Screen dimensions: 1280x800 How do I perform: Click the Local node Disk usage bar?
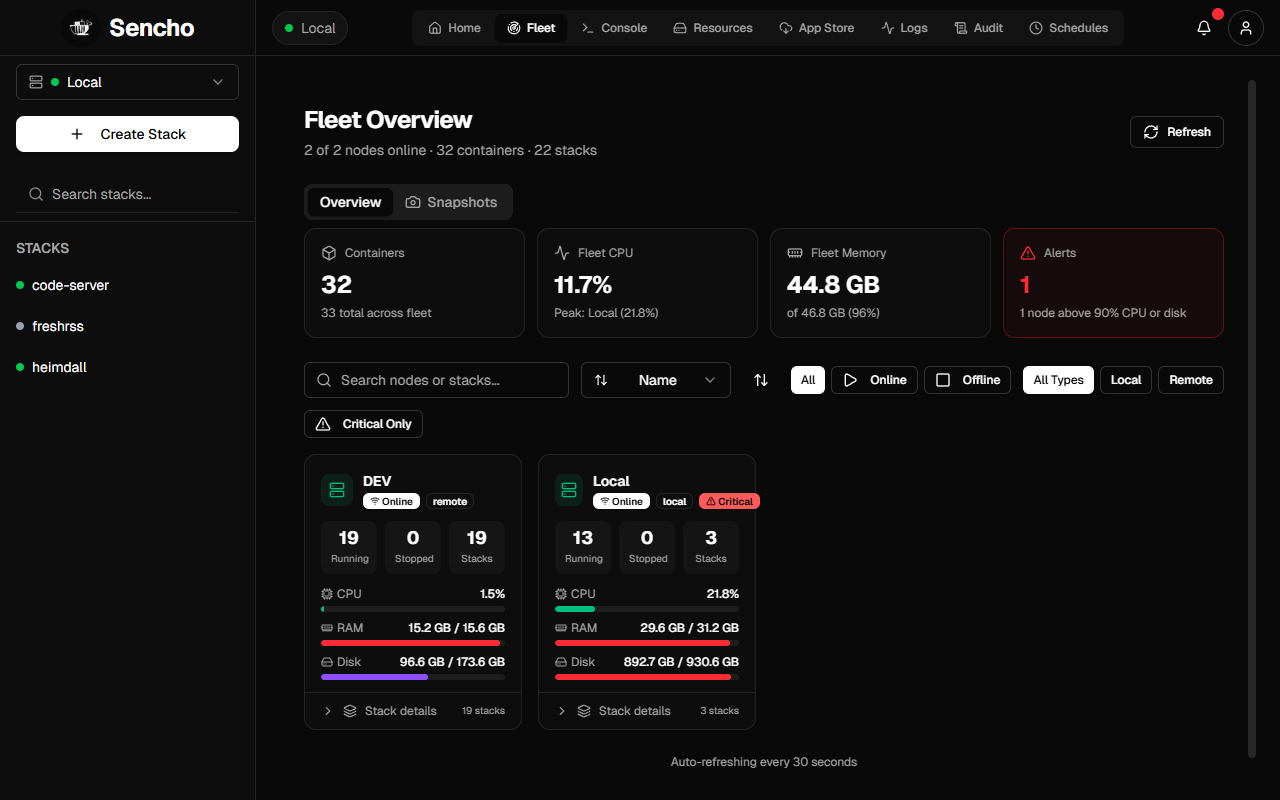tap(647, 677)
